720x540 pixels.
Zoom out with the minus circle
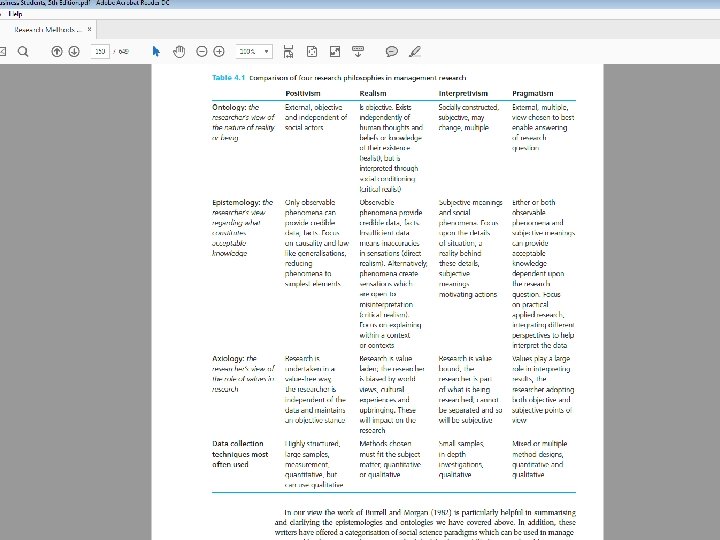click(x=202, y=51)
